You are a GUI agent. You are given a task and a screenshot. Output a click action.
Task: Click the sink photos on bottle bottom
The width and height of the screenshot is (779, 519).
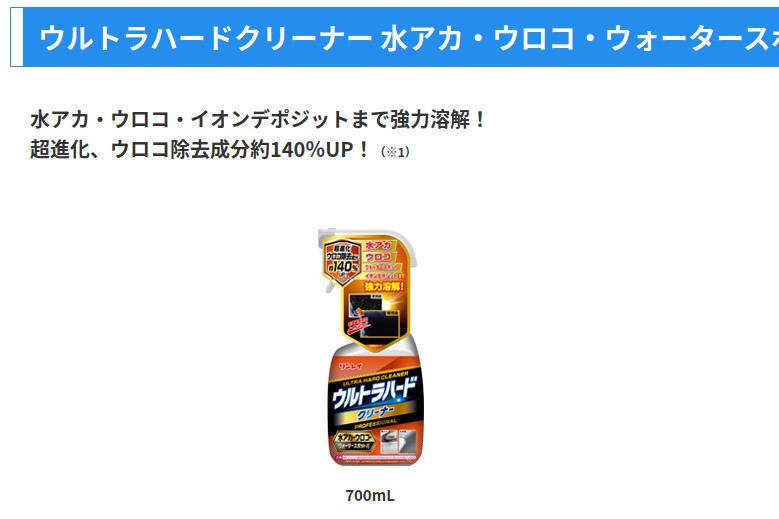(398, 441)
